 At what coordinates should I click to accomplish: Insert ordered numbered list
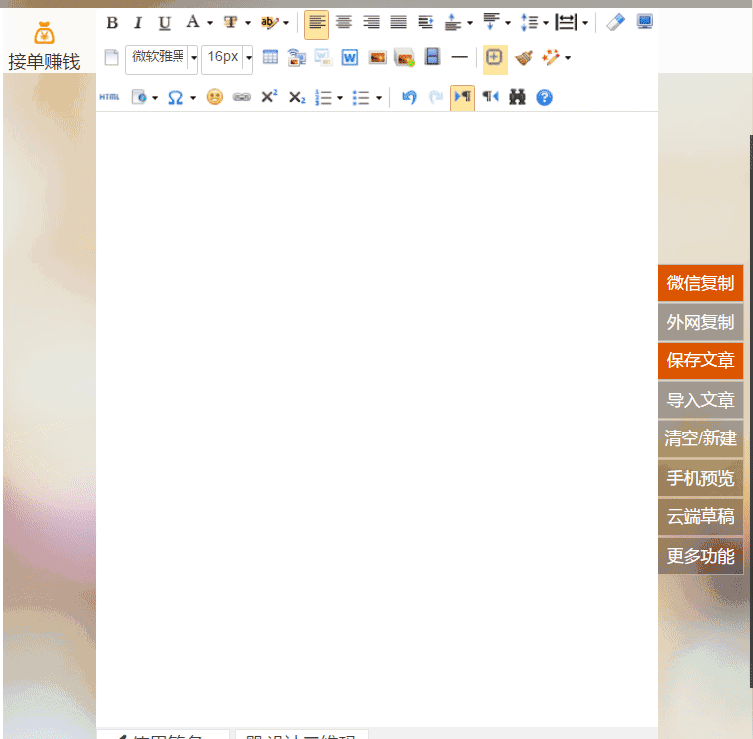click(x=323, y=97)
